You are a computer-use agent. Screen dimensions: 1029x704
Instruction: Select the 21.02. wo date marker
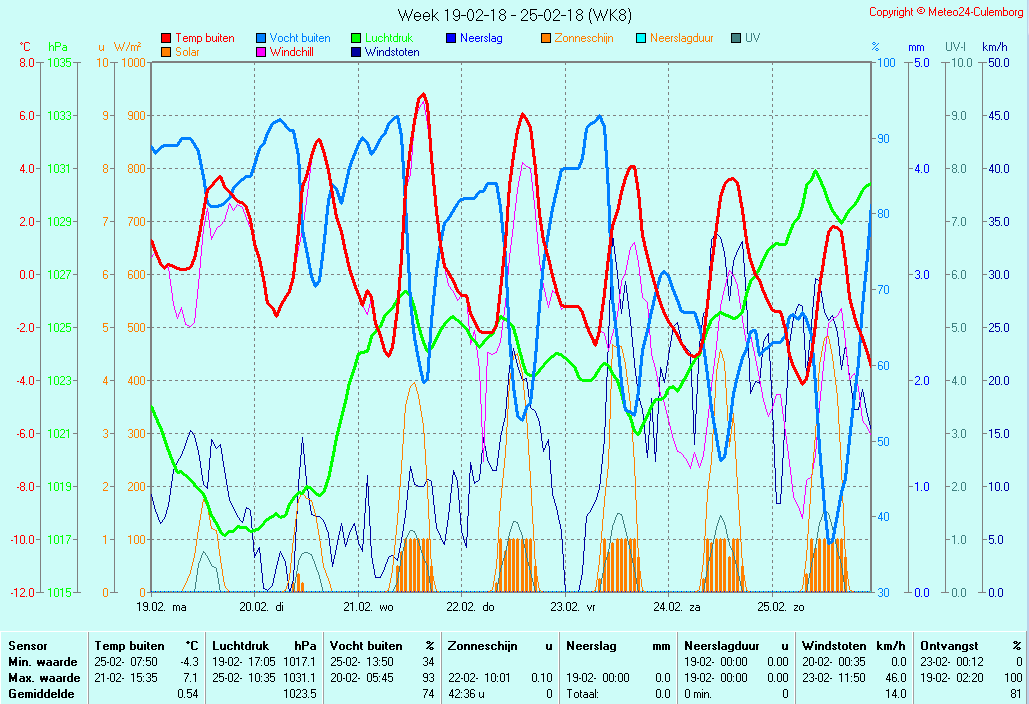368,606
